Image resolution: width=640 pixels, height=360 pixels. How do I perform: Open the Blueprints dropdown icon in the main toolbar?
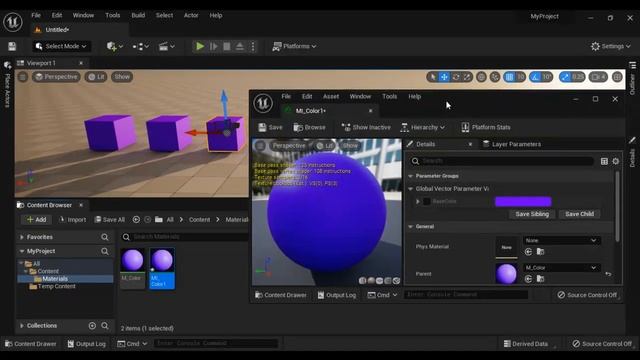140,47
